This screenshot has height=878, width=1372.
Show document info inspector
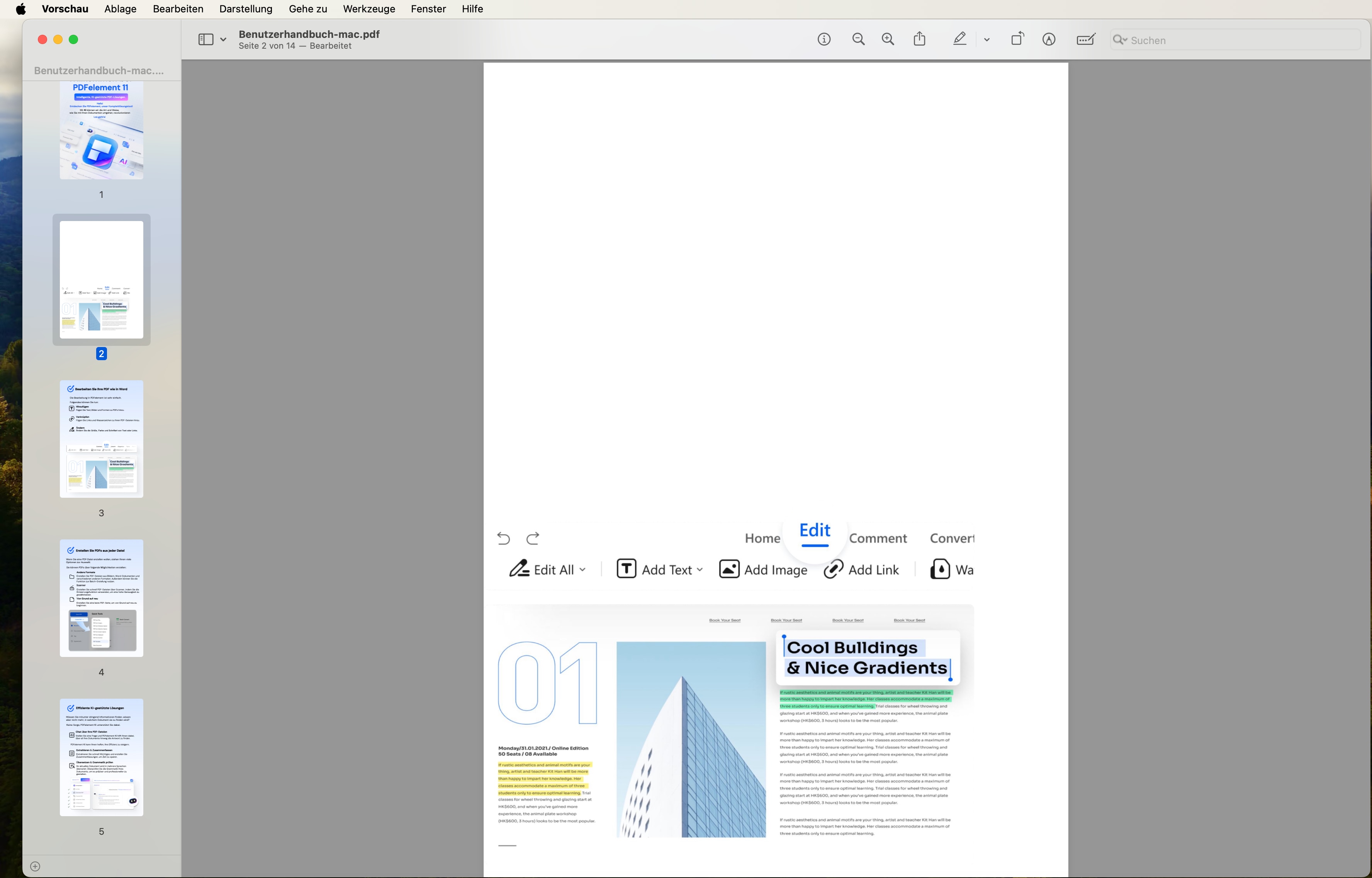[x=824, y=39]
